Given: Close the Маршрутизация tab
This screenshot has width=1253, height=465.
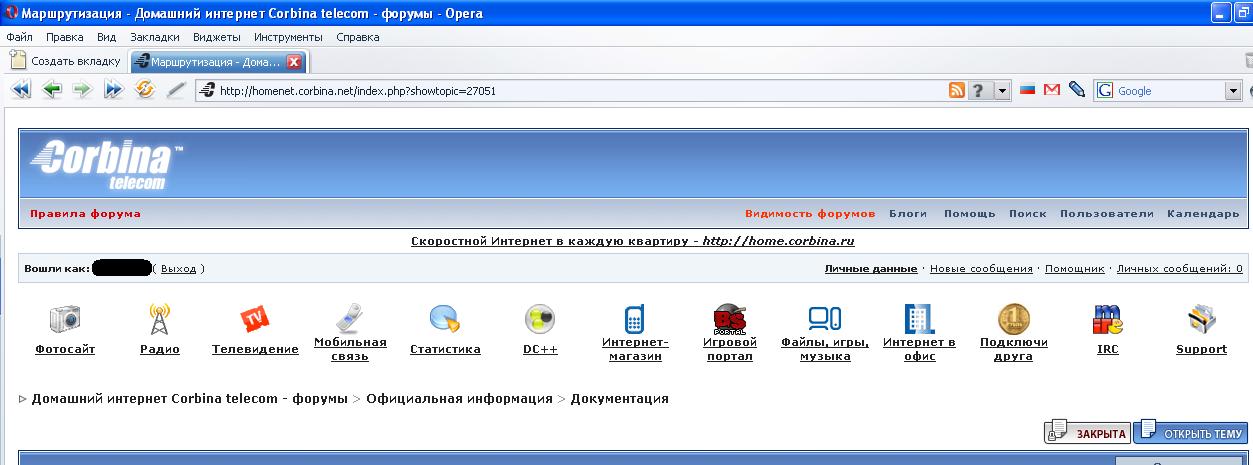Looking at the screenshot, I should 294,61.
